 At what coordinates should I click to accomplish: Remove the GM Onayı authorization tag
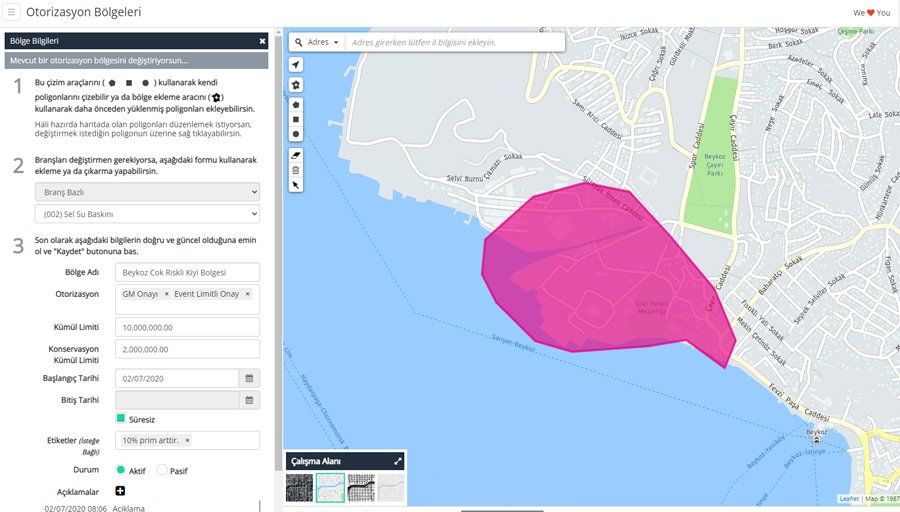(x=166, y=294)
